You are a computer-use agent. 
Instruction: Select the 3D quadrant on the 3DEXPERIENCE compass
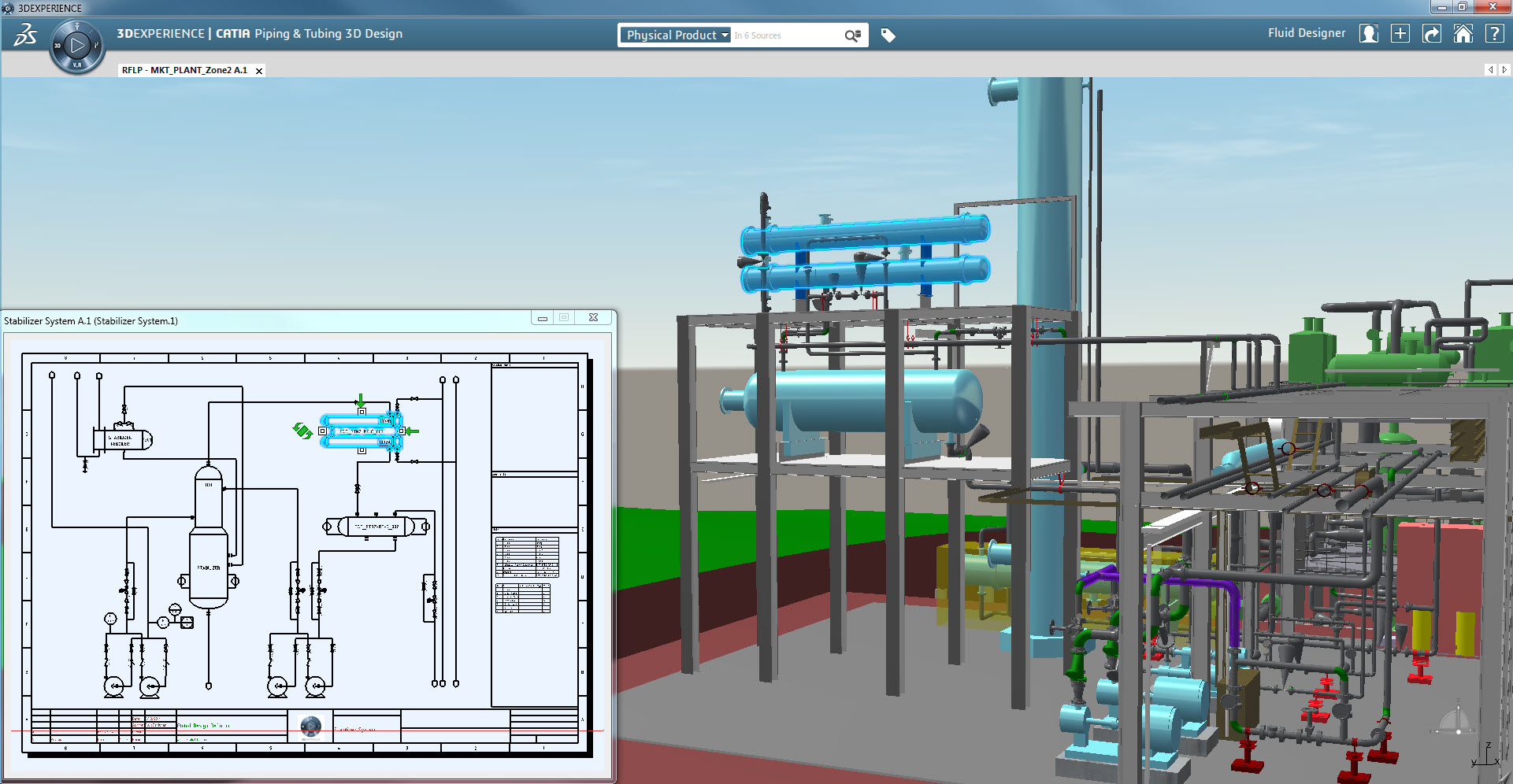58,46
